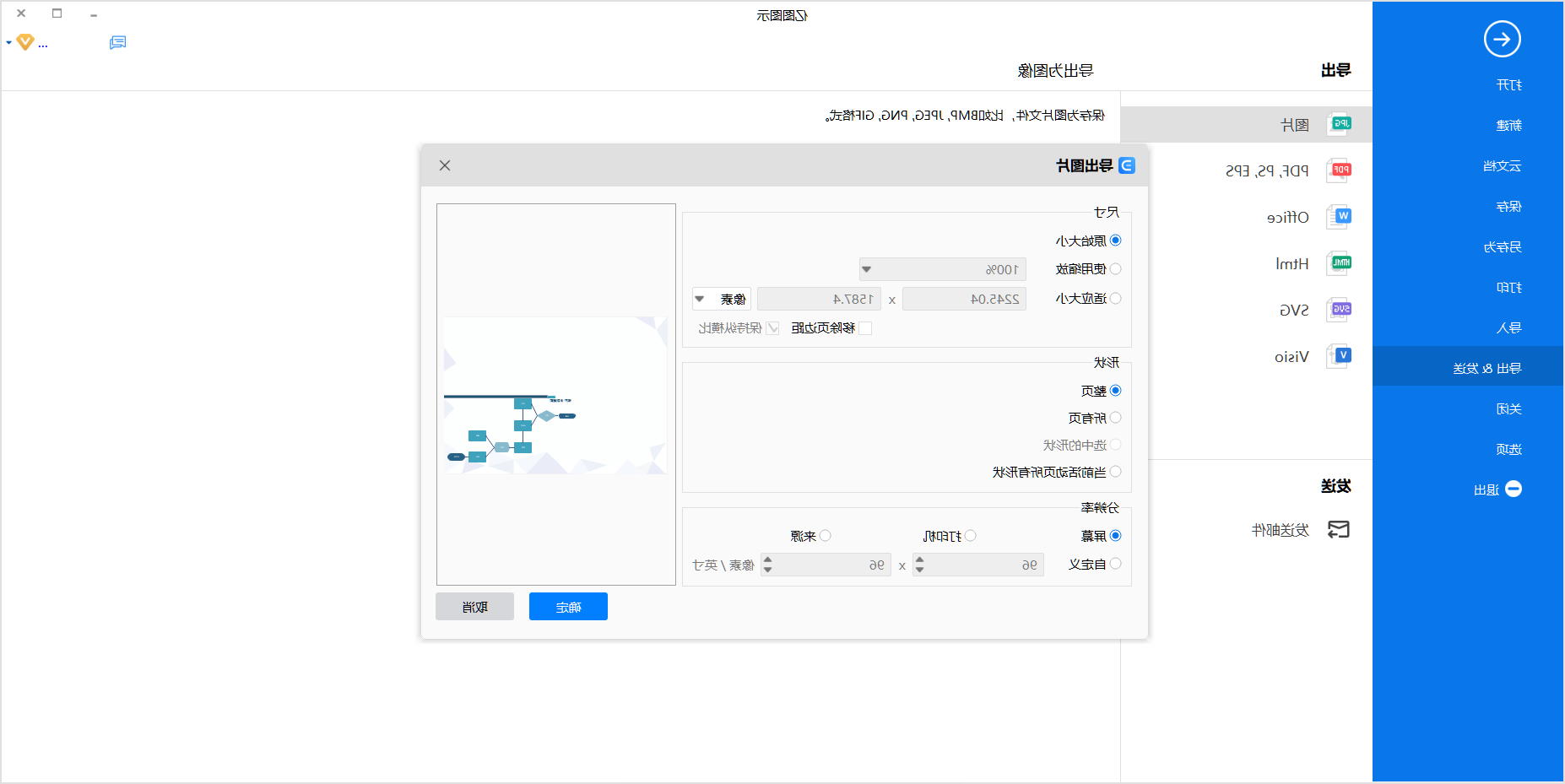
Task: Click the back arrow circle icon in the blue sidebar
Action: coord(1502,39)
